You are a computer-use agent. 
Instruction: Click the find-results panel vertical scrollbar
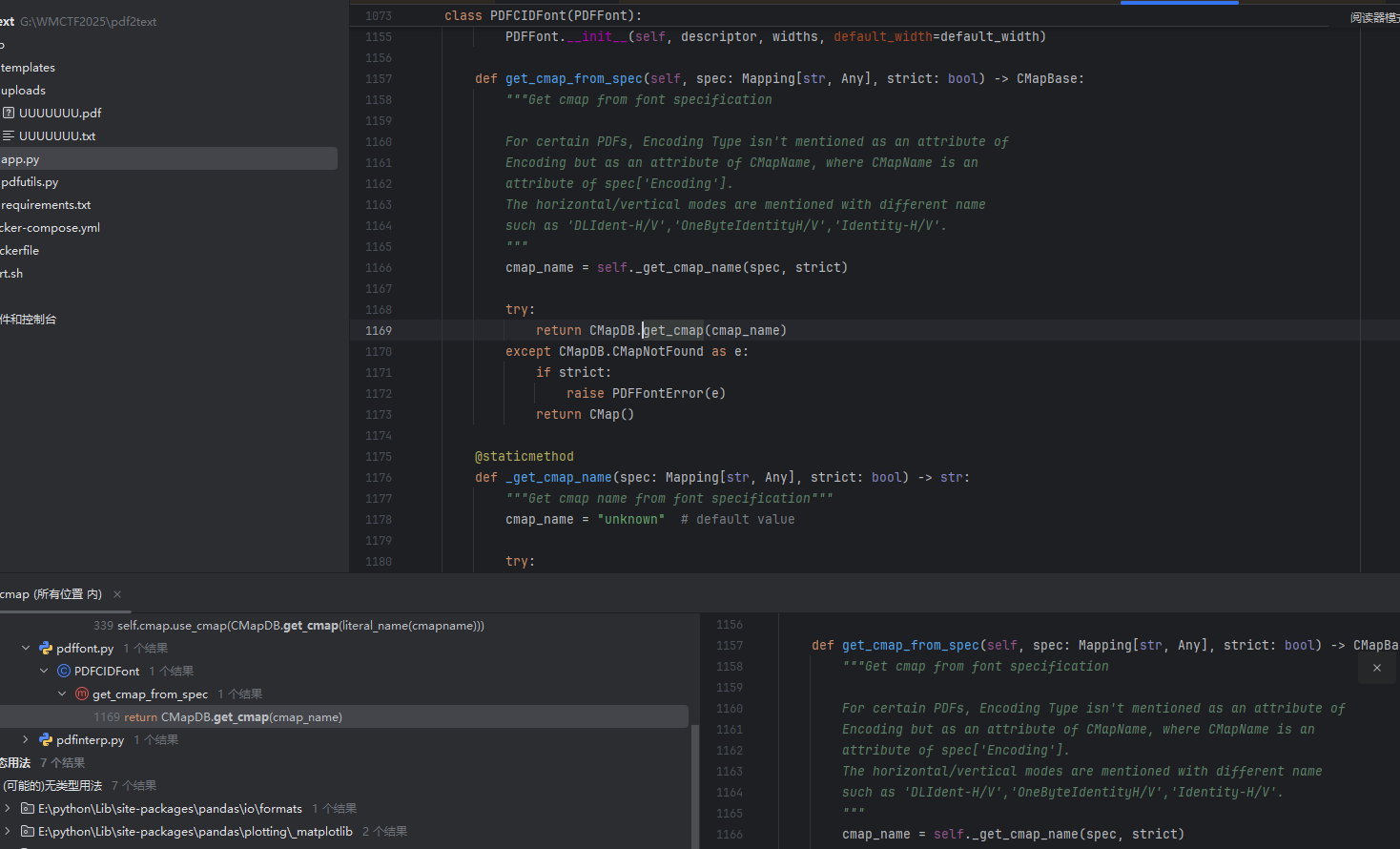pos(694,786)
